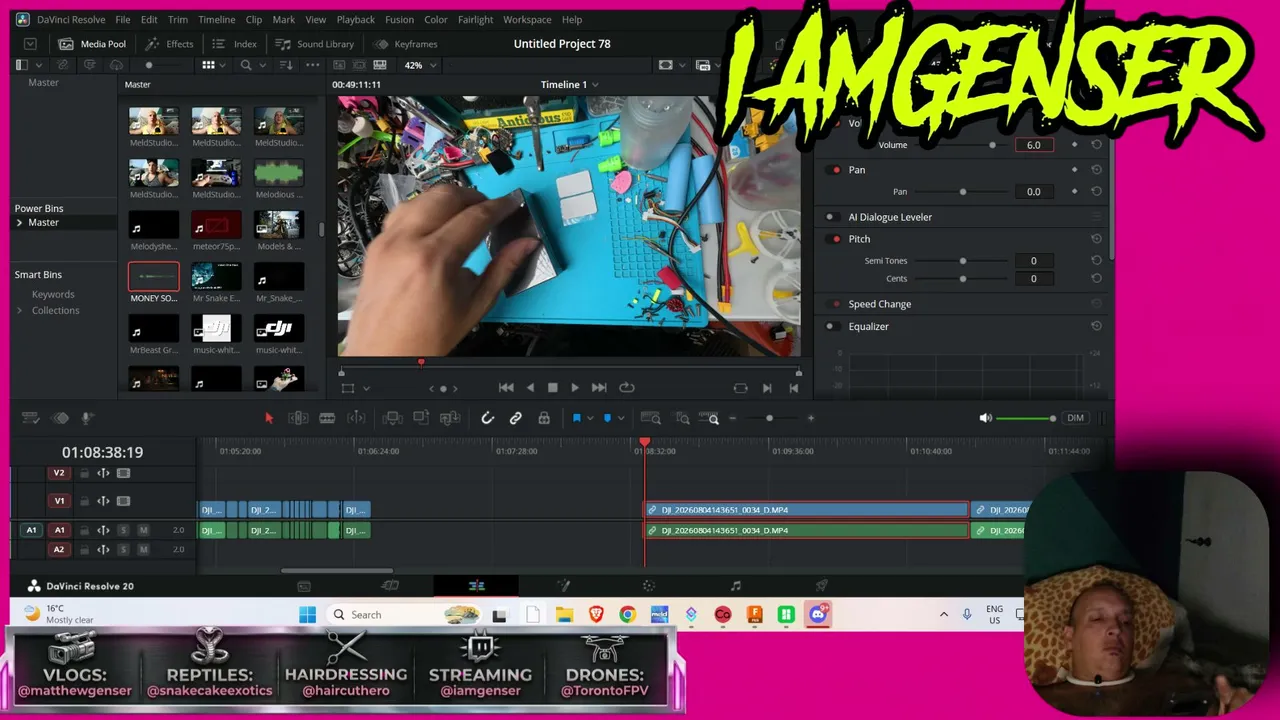Activate the Trim Edit Mode tool

pyautogui.click(x=298, y=418)
